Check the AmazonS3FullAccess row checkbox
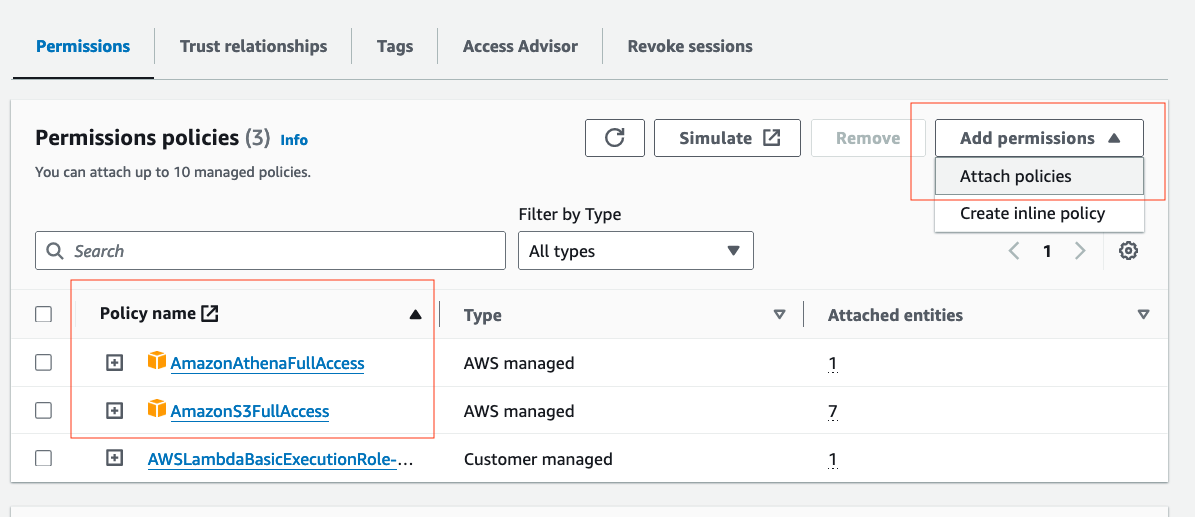This screenshot has width=1195, height=517. pyautogui.click(x=43, y=411)
